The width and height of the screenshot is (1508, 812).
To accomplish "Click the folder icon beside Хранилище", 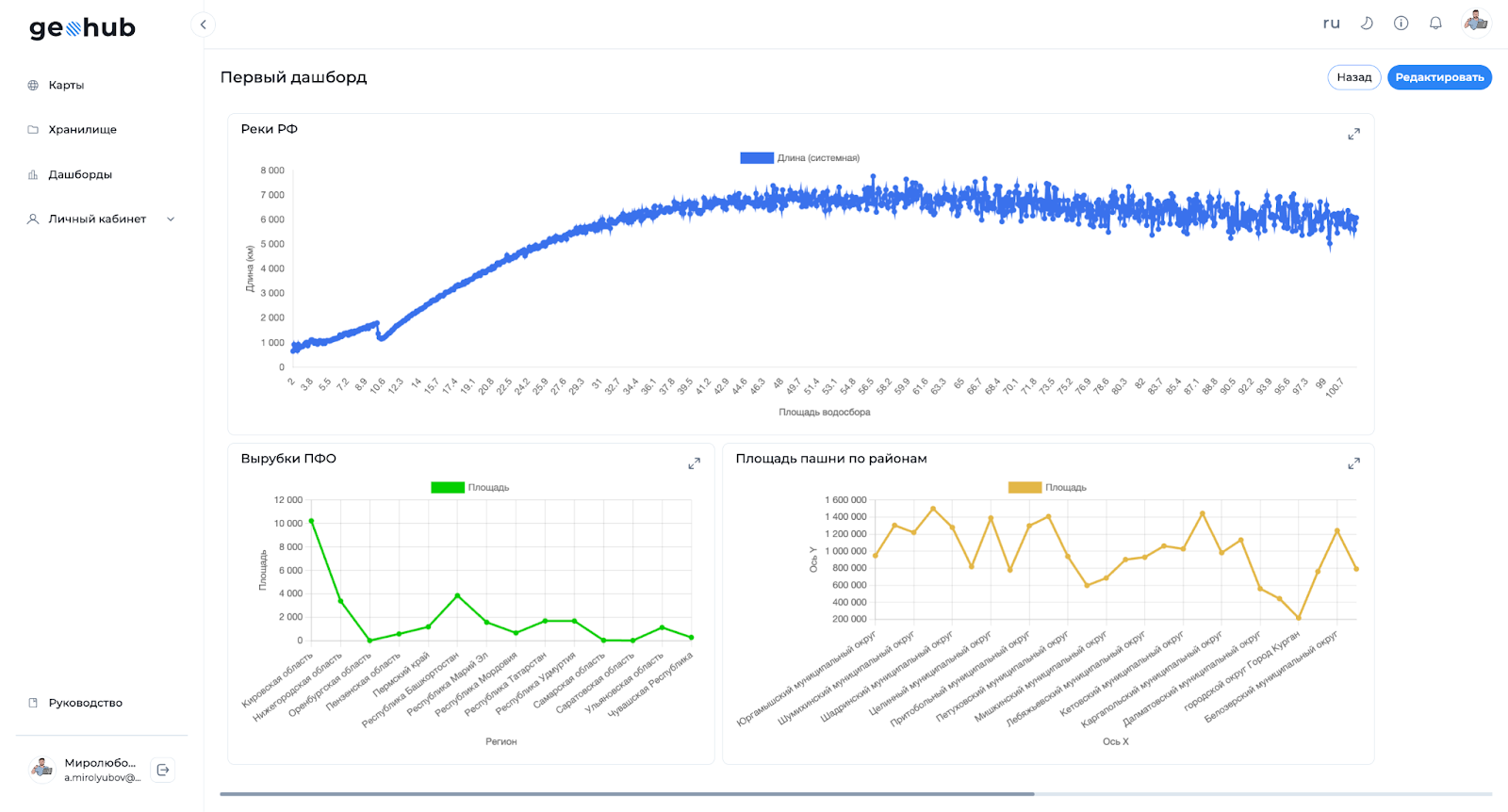I will tap(33, 129).
